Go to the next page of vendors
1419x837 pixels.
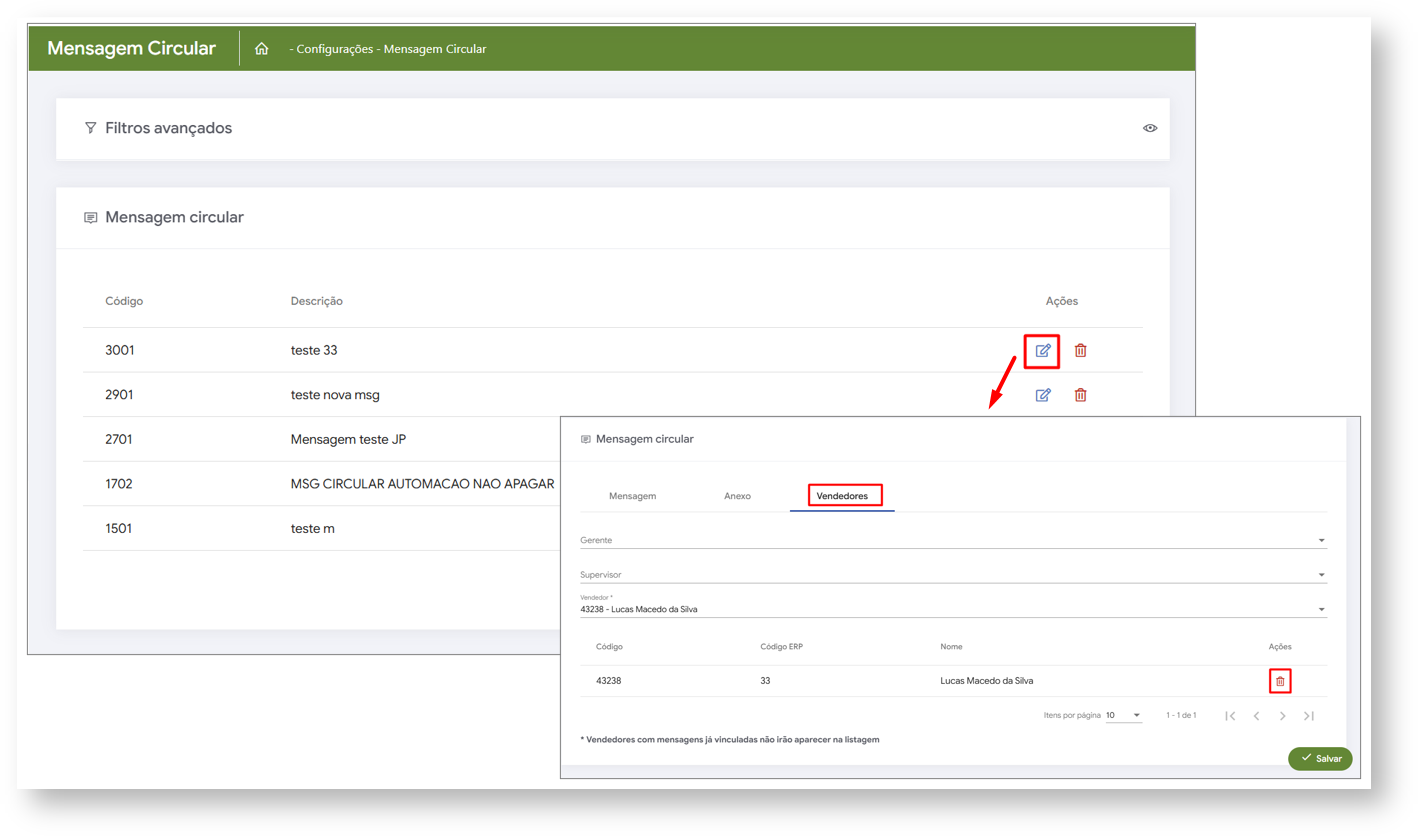coord(1282,716)
